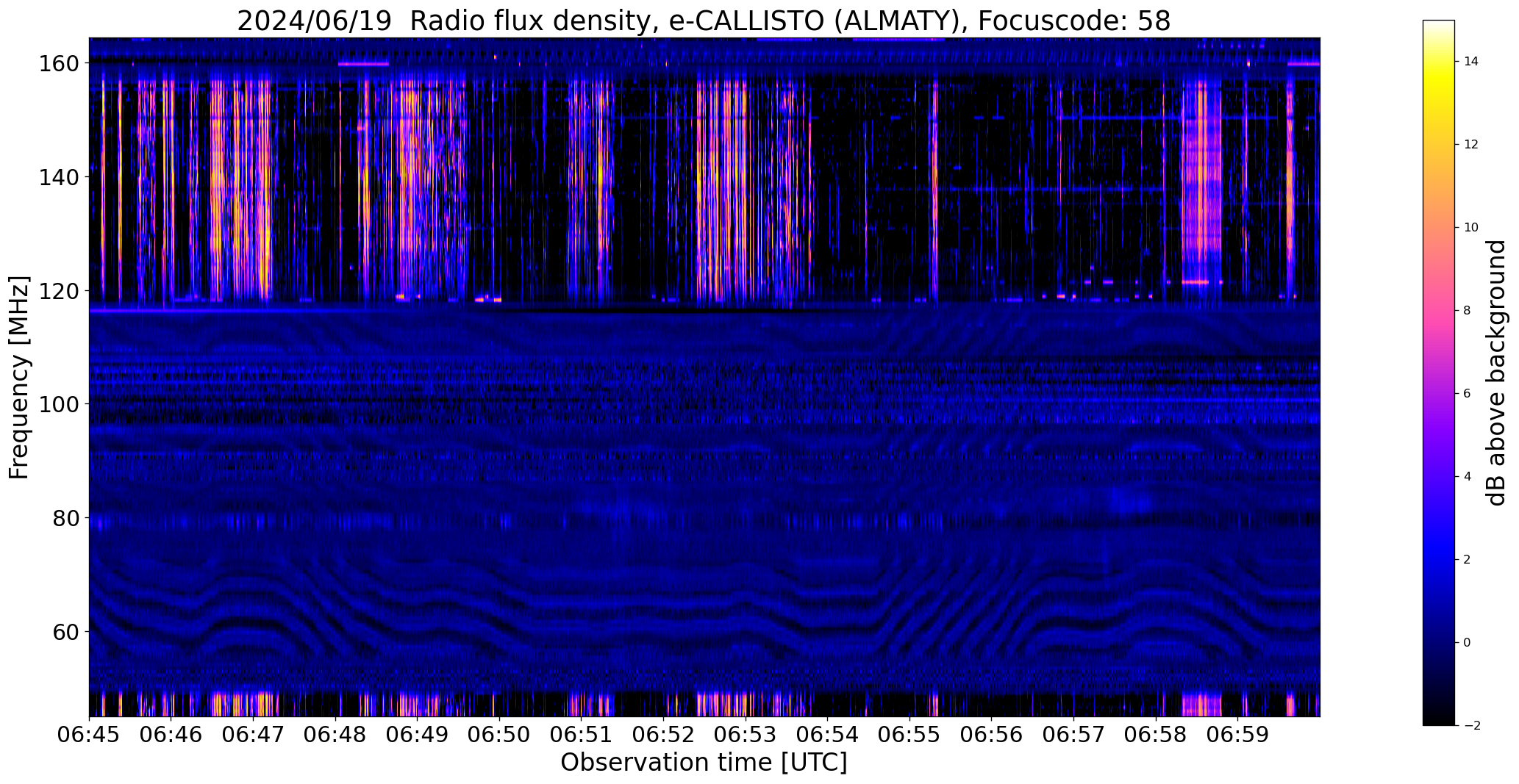Click the colorbar tick label 6
The height and width of the screenshot is (784, 1519).
pos(1467,394)
